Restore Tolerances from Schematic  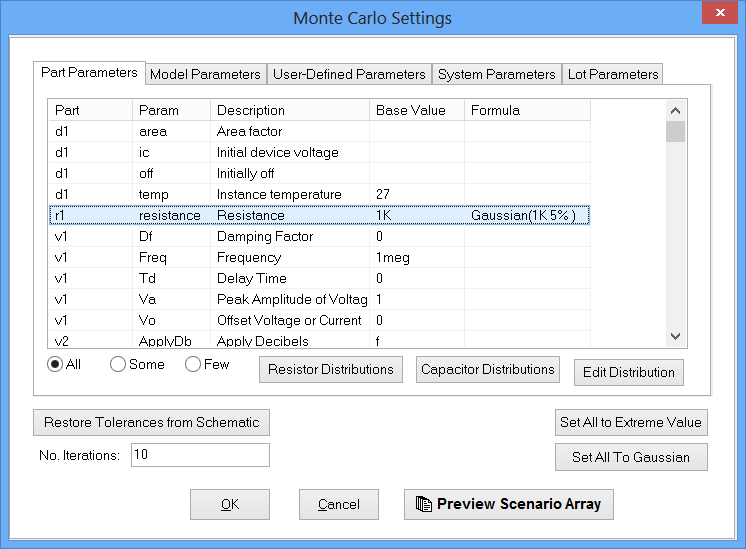151,422
